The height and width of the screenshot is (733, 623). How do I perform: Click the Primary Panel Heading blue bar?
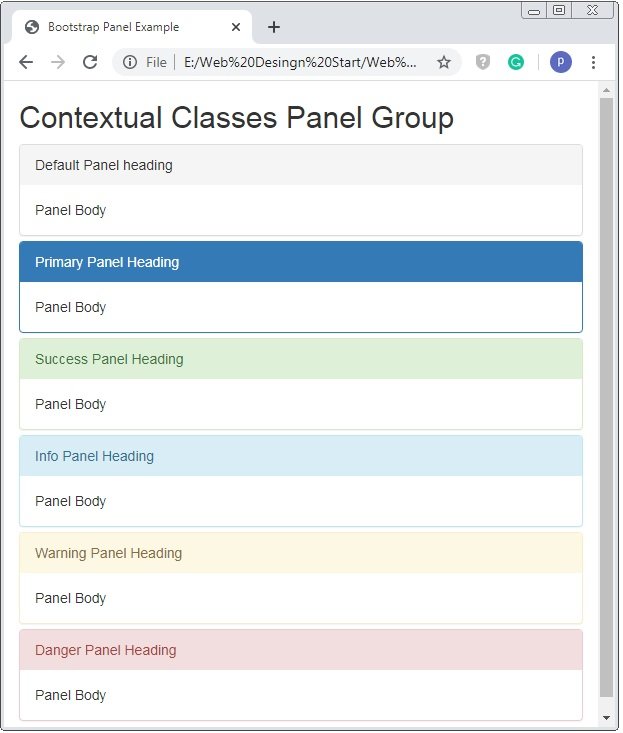[x=301, y=262]
